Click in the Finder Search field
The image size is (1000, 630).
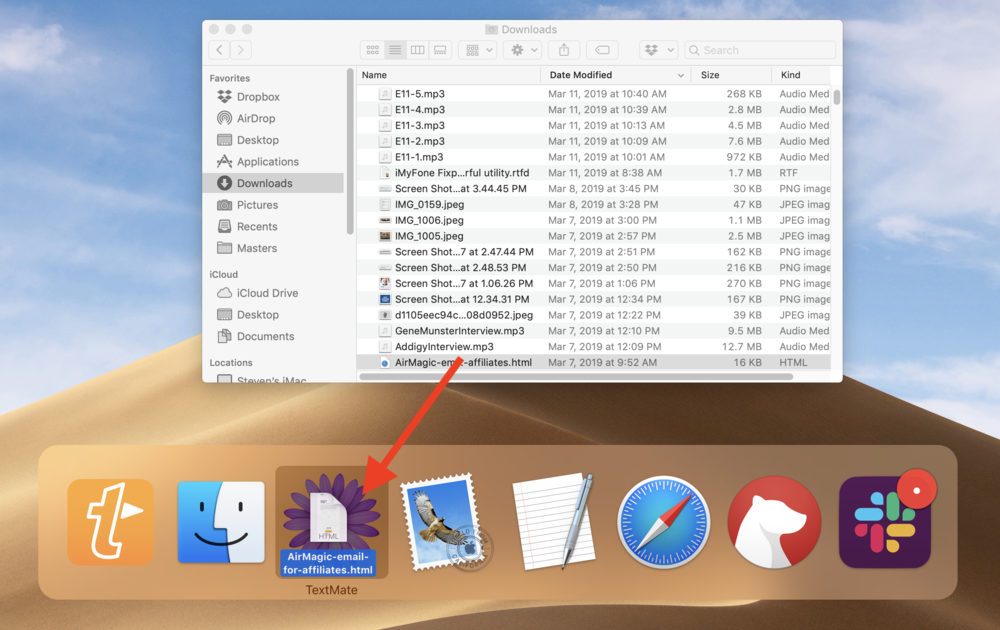(x=760, y=50)
